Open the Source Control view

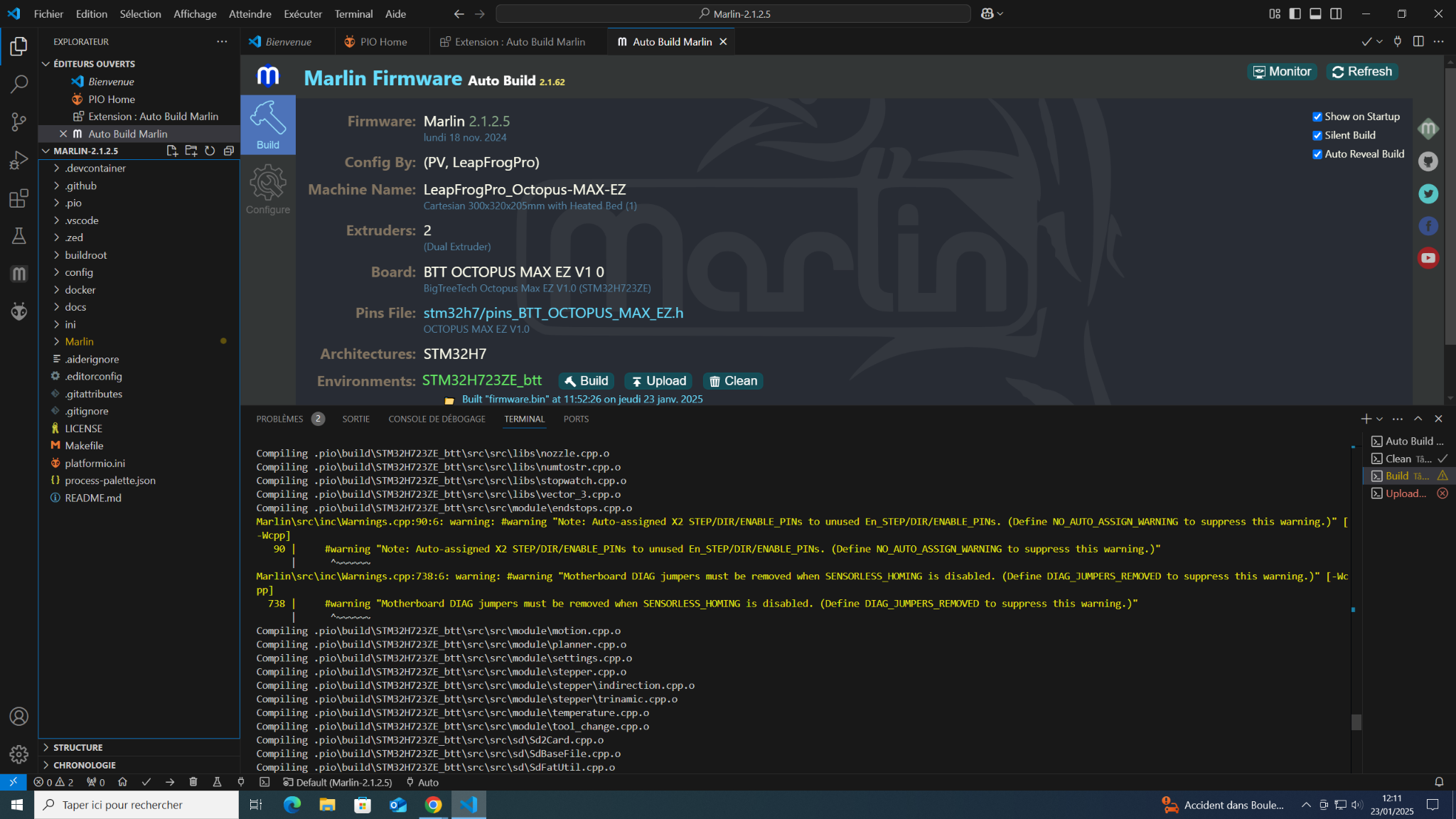click(x=19, y=122)
